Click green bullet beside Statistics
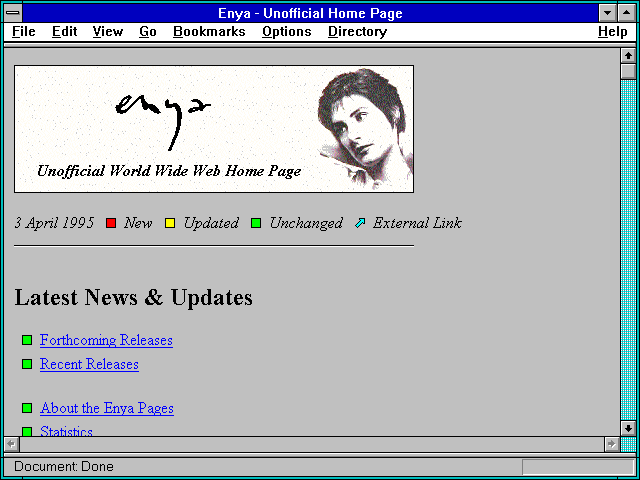This screenshot has height=480, width=640. 27,431
